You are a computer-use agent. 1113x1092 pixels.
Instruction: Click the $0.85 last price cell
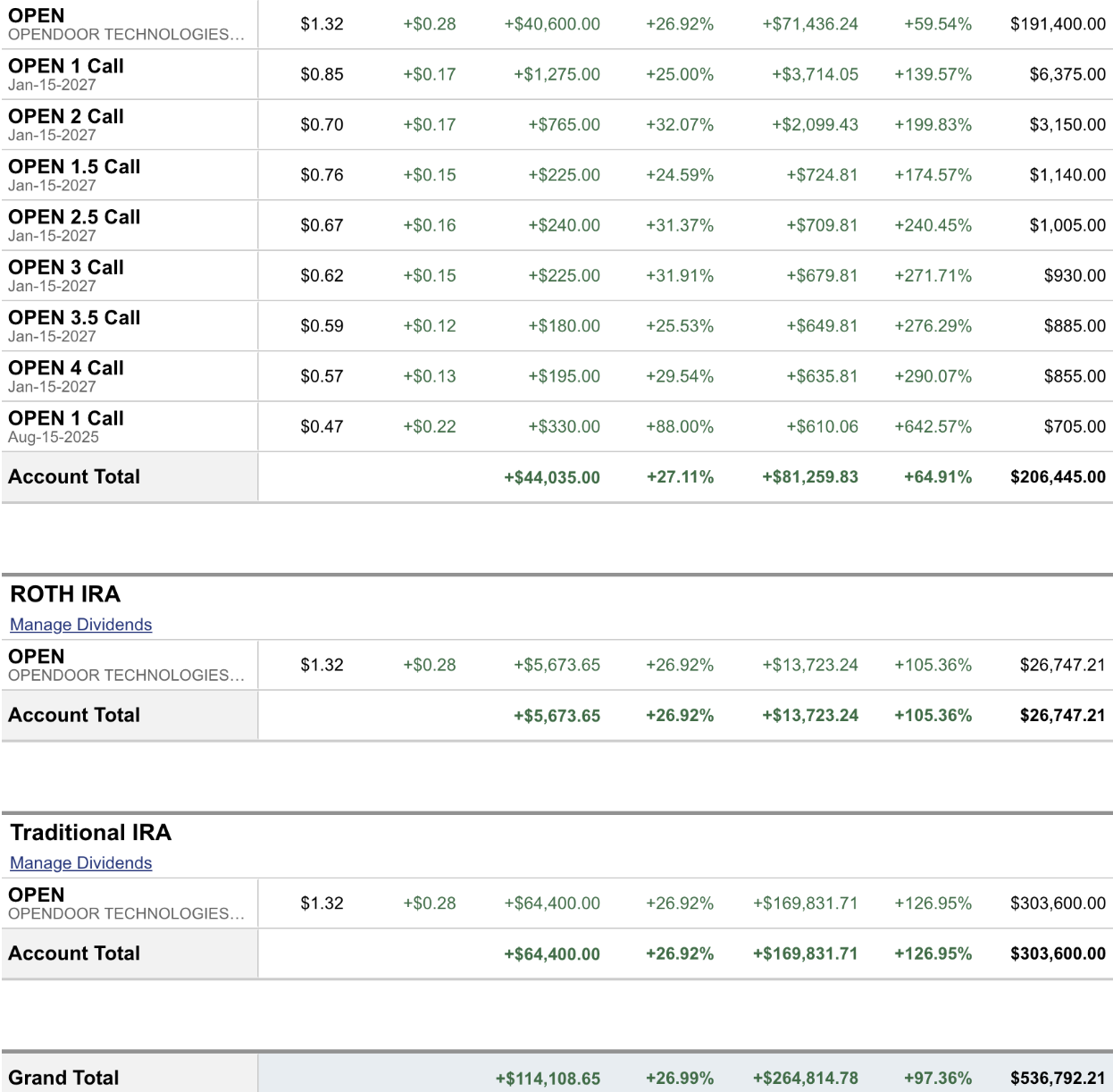pyautogui.click(x=322, y=75)
